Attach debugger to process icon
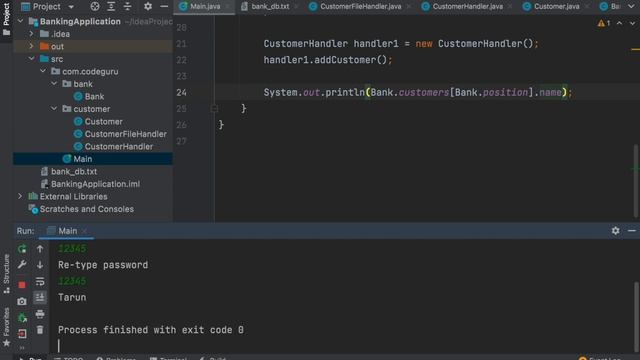The image size is (640, 360). [22, 318]
